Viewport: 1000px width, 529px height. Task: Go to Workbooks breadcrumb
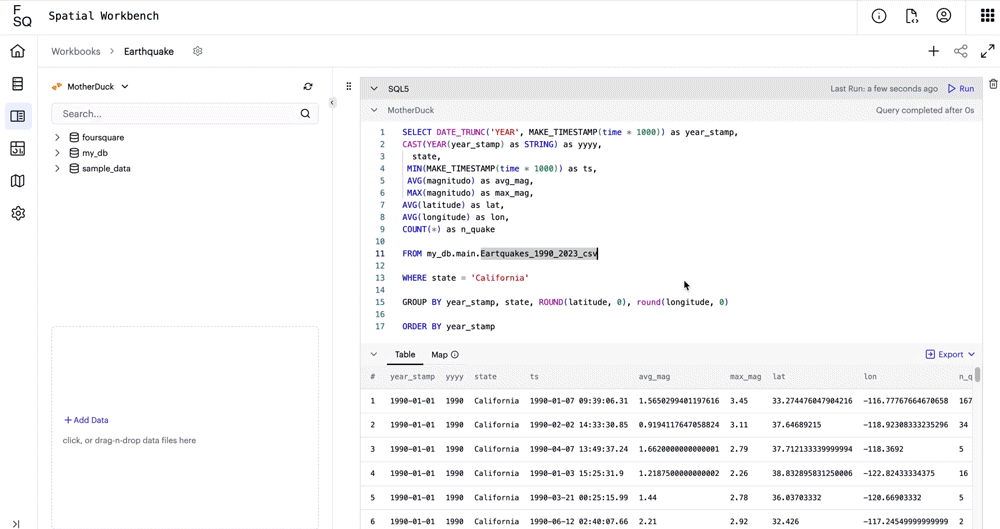click(x=76, y=51)
